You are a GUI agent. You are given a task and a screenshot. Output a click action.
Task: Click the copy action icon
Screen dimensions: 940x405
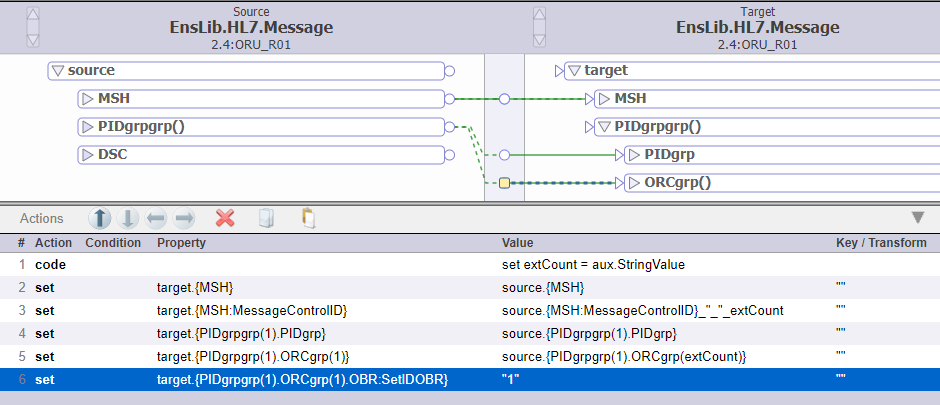click(266, 218)
